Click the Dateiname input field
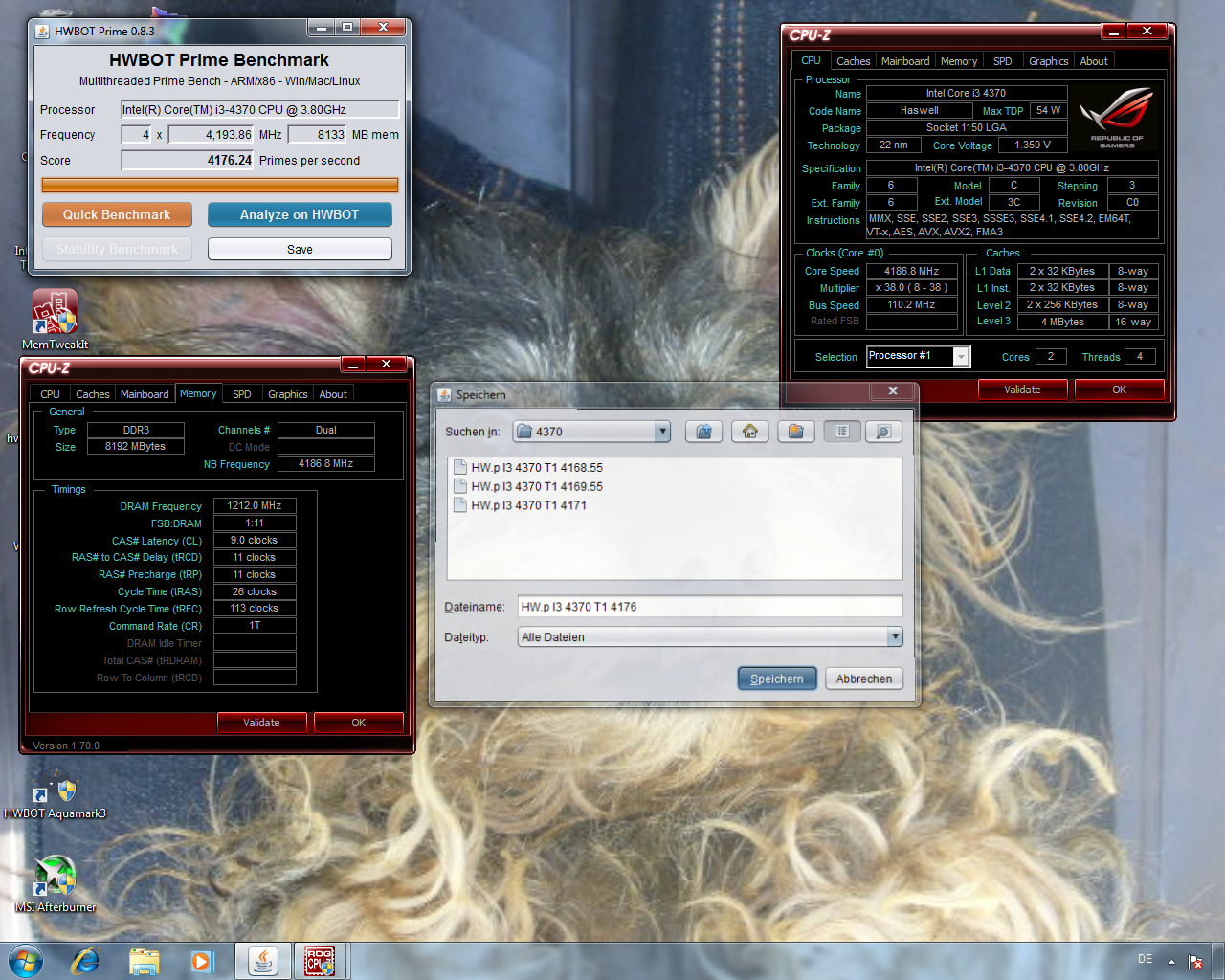Image resolution: width=1225 pixels, height=980 pixels. click(x=710, y=607)
